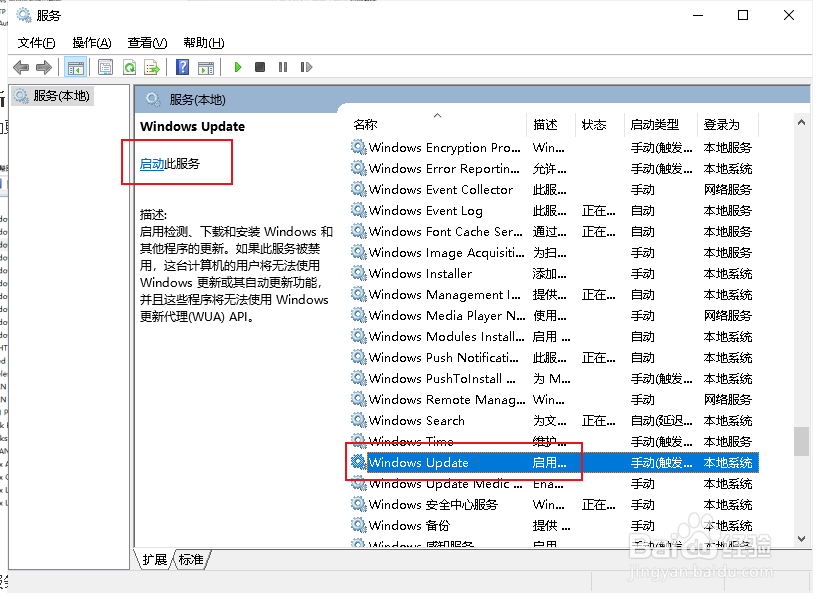Sort by 名称 column header
820x600 pixels.
tap(437, 124)
